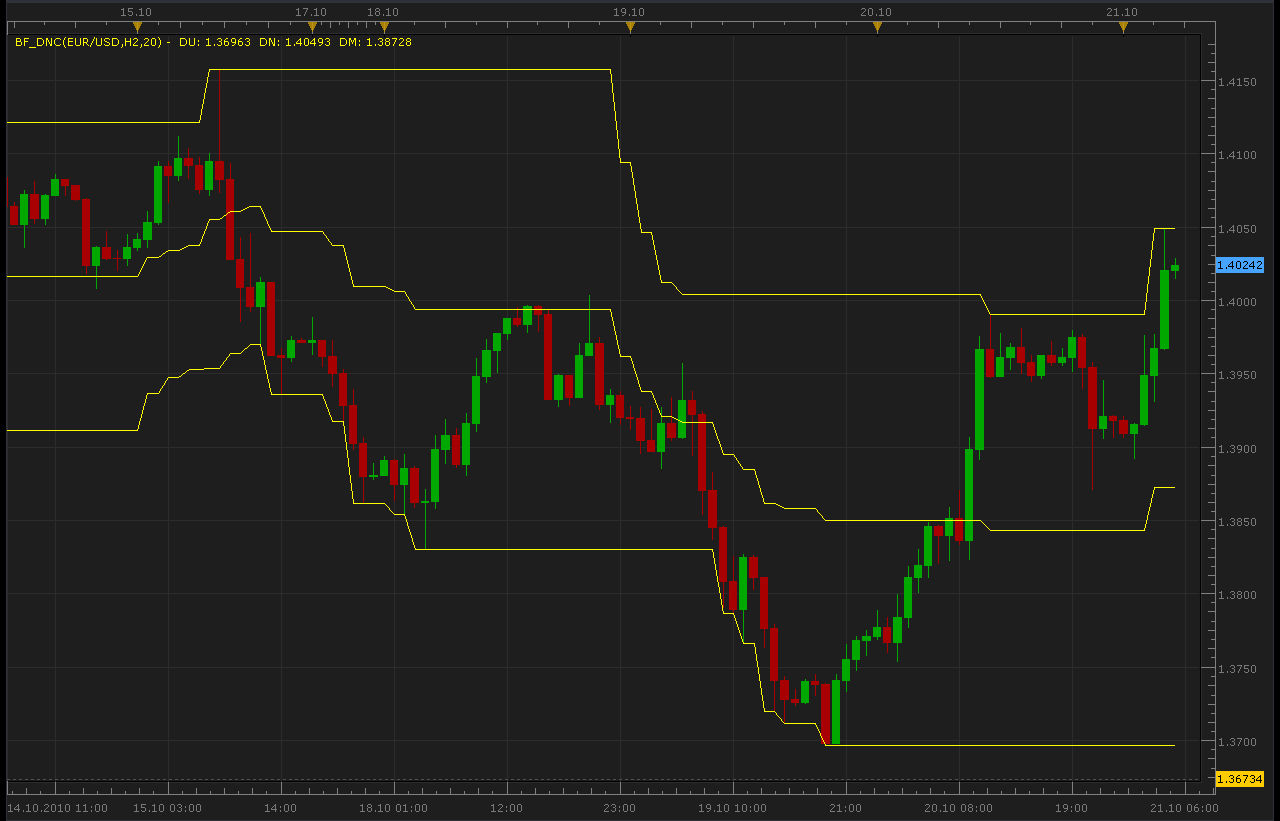Click the 20.10 day separator marker
The image size is (1280, 821).
[877, 27]
